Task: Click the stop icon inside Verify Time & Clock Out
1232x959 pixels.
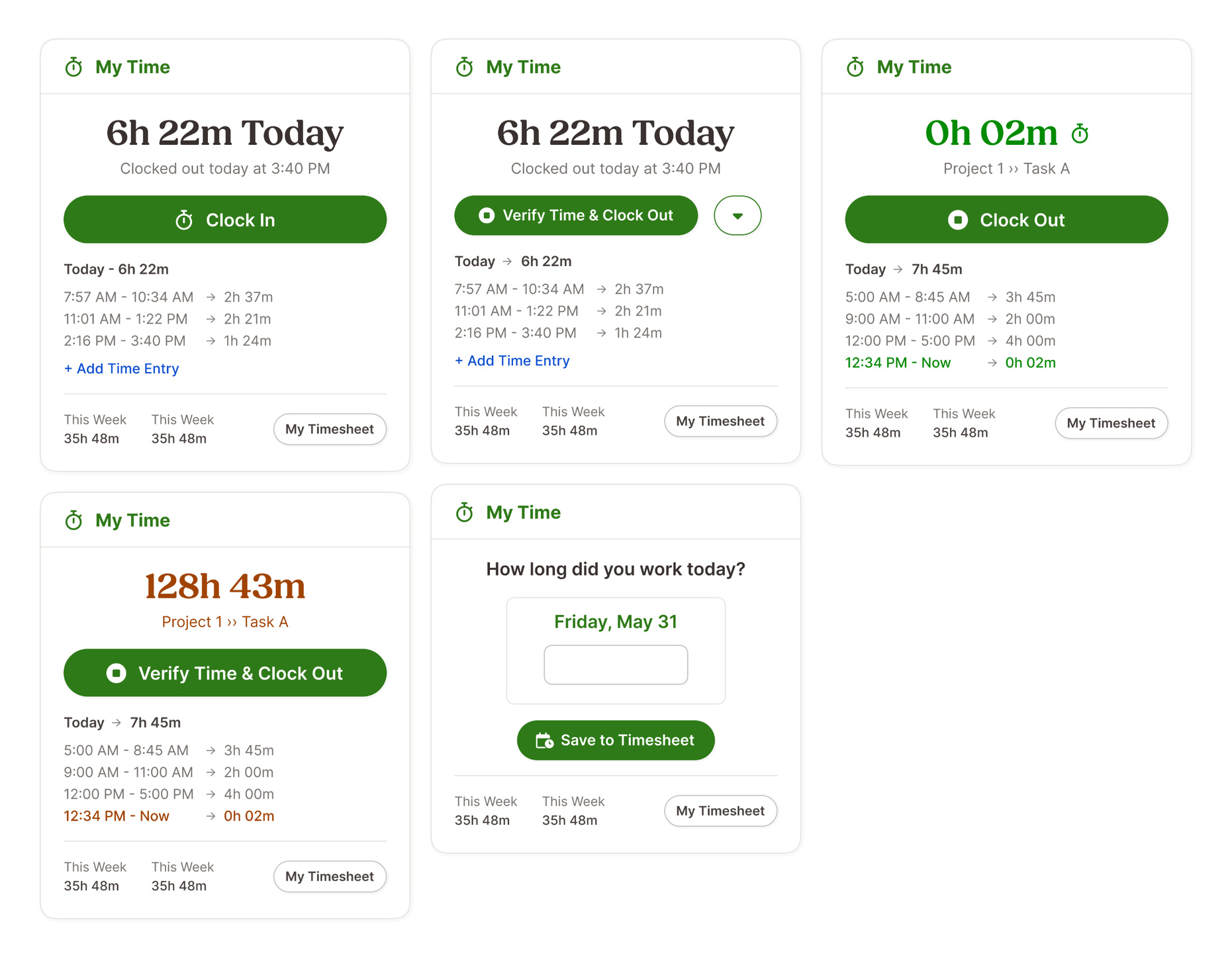Action: tap(487, 215)
